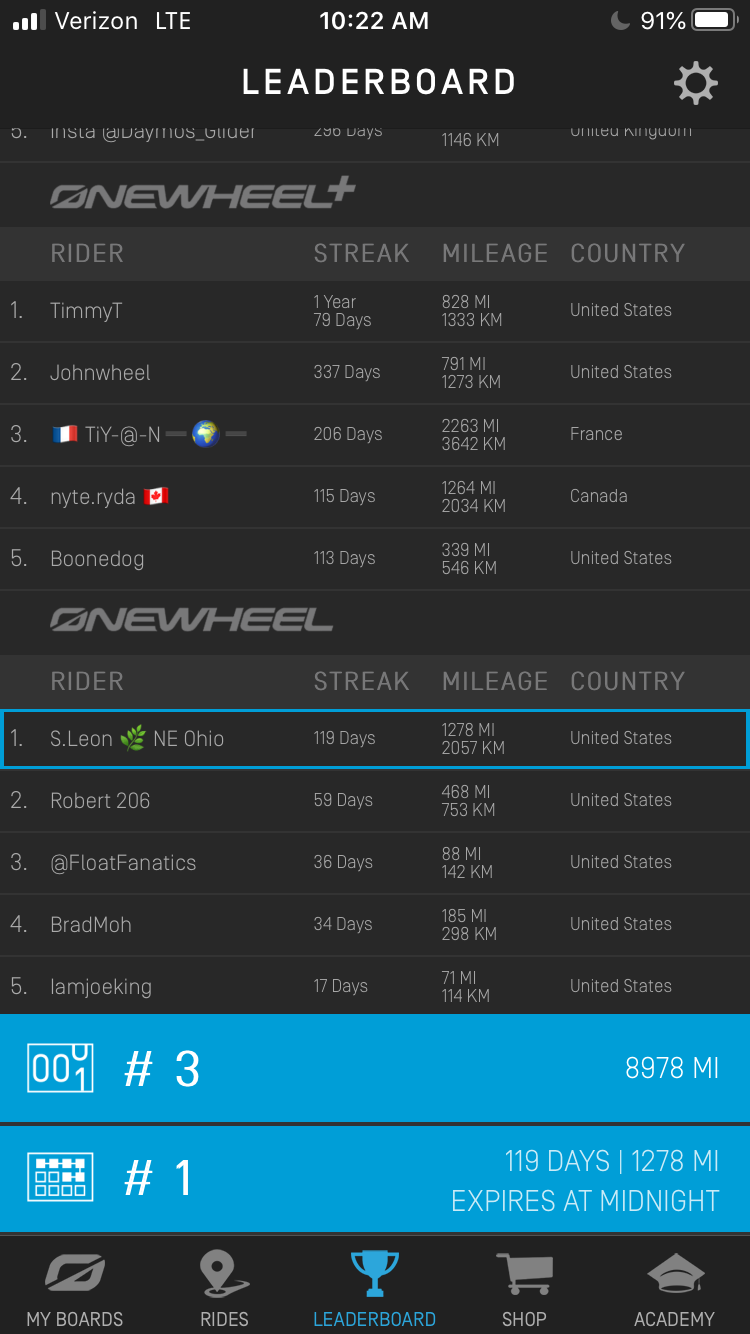Screen dimensions: 750x1334
Task: Tap the Mileage column header above S.Leon
Action: point(495,682)
